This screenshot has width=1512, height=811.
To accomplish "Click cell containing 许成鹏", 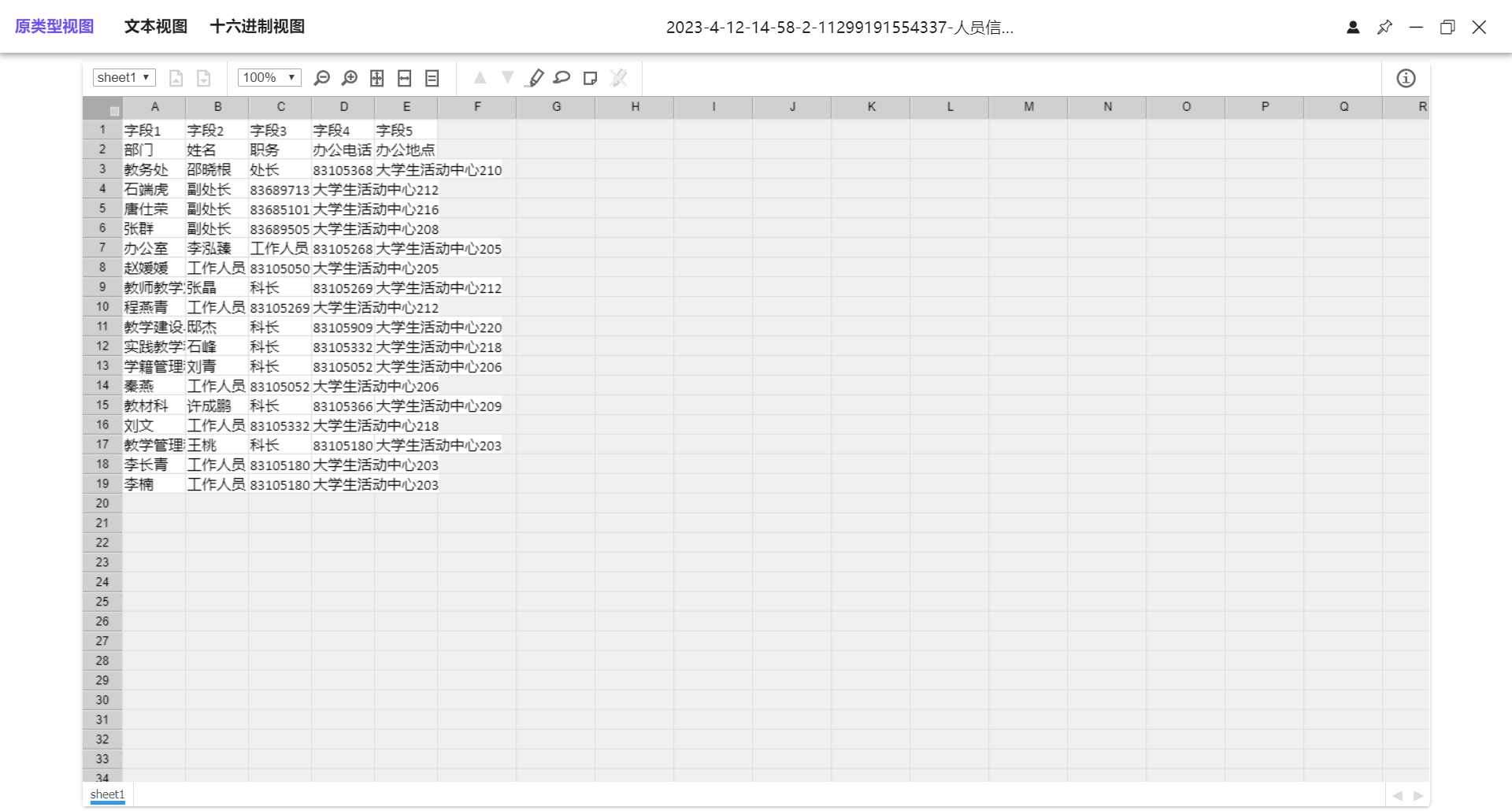I will 217,405.
